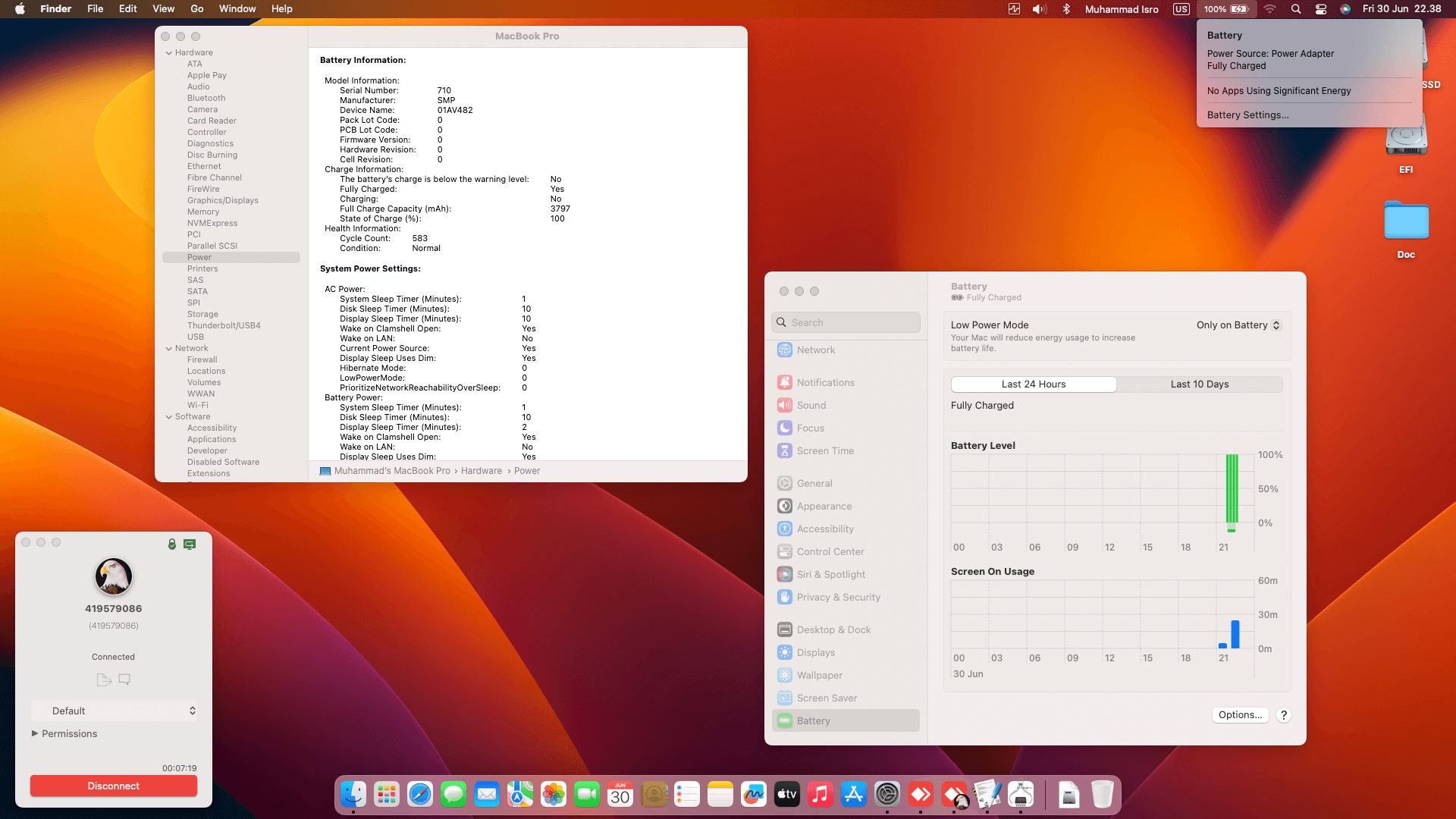Click the green remote monitor icon

click(190, 544)
